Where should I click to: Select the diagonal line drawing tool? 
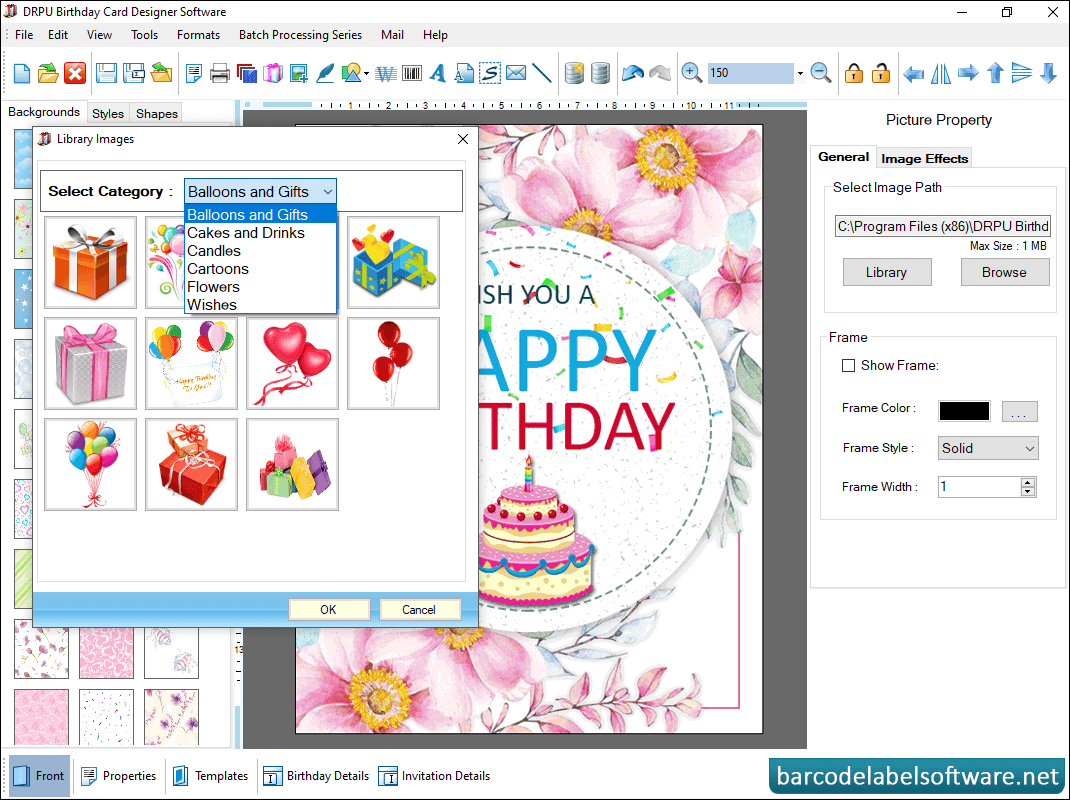pyautogui.click(x=542, y=73)
